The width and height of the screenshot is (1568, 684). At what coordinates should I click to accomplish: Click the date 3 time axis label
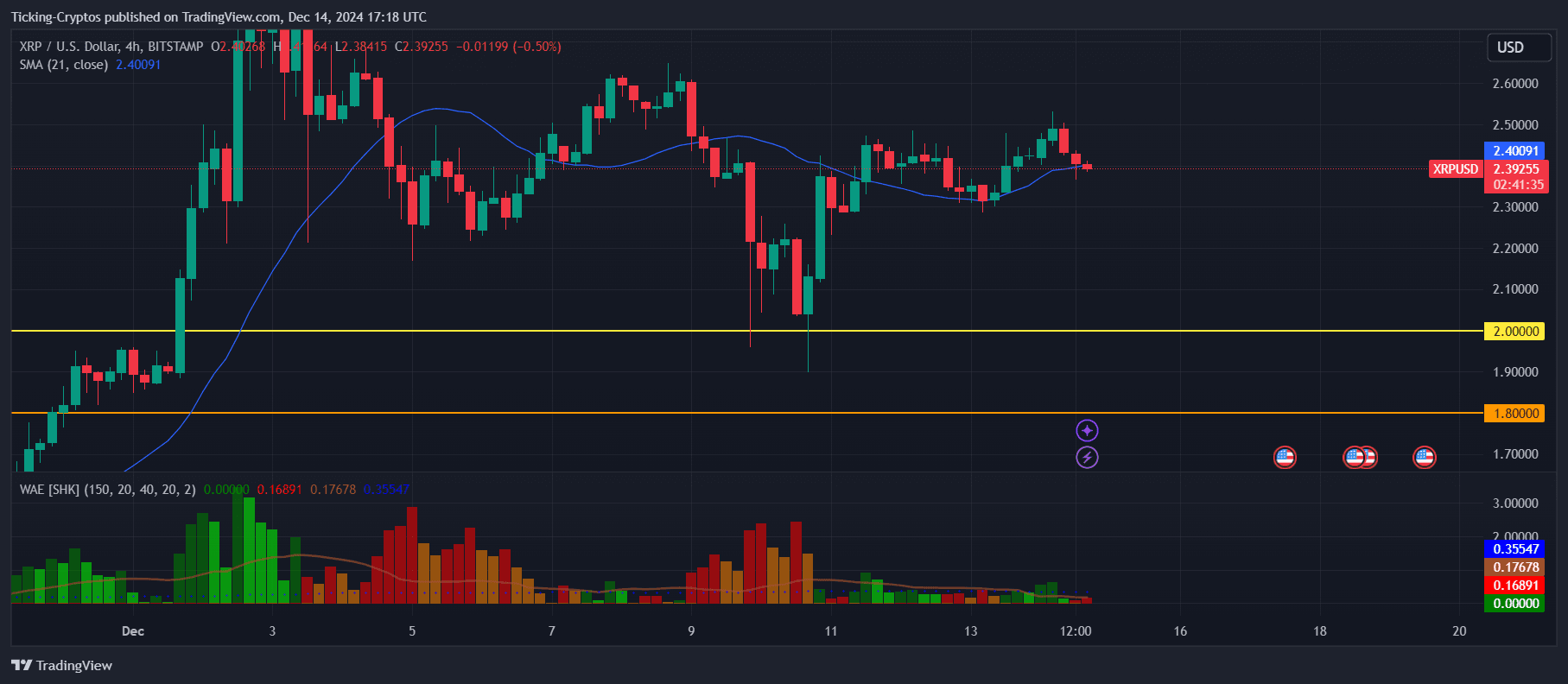tap(273, 631)
